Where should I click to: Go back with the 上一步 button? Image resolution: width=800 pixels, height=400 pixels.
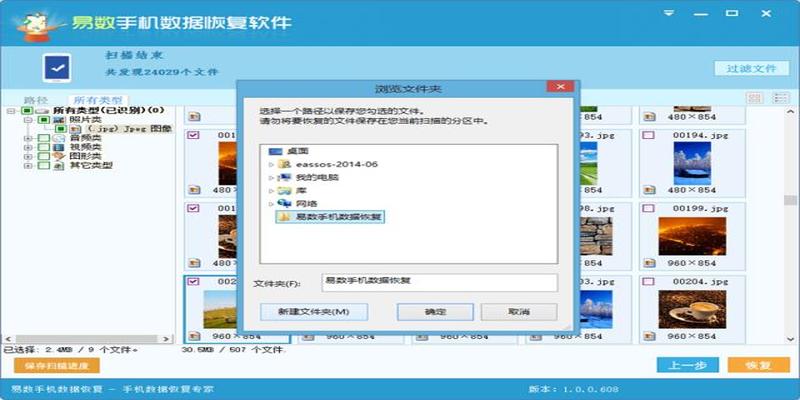(x=687, y=365)
